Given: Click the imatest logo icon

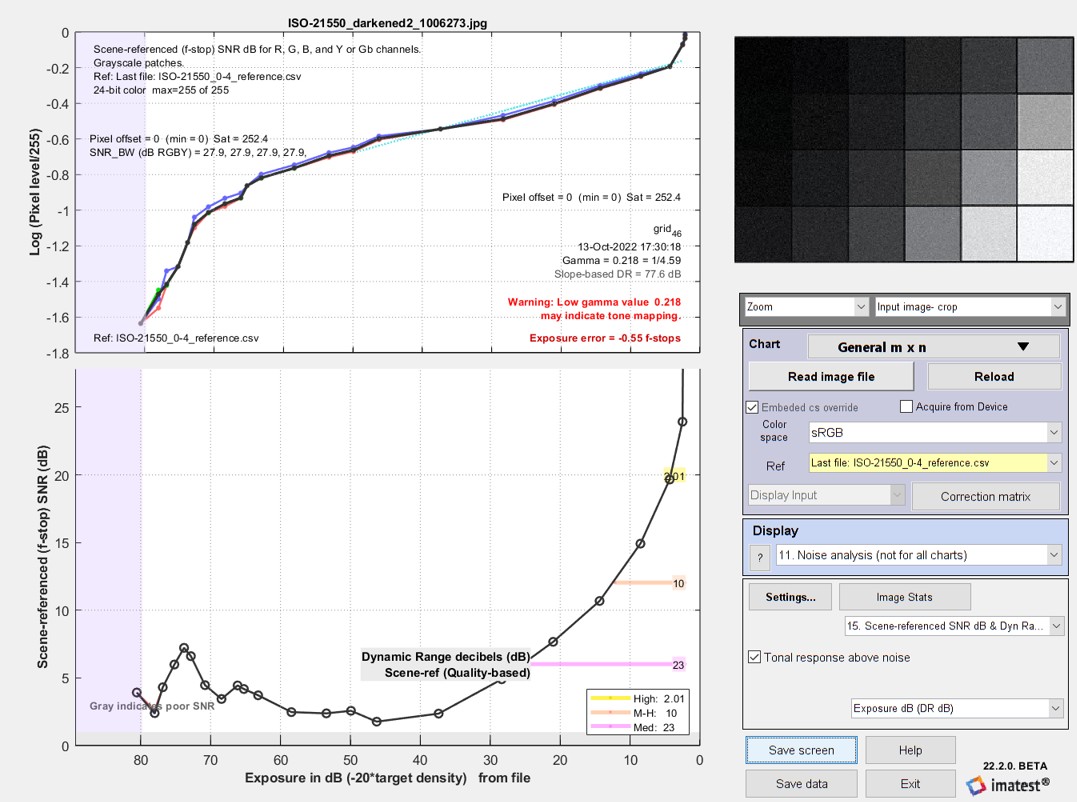Looking at the screenshot, I should [x=975, y=785].
